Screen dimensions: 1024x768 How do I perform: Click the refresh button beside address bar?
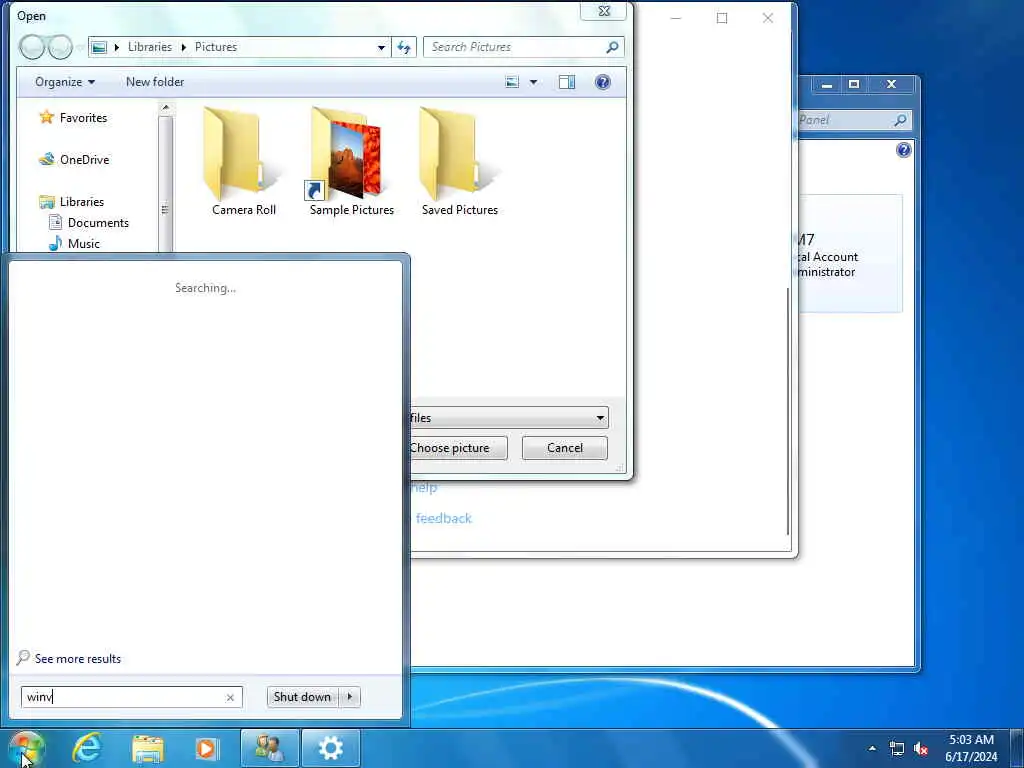pos(404,47)
